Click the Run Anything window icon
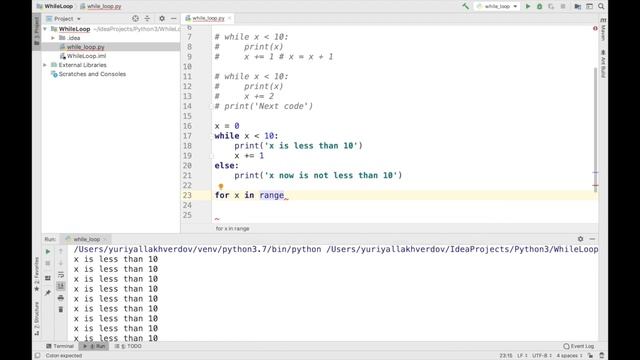The height and width of the screenshot is (360, 640). tap(589, 6)
